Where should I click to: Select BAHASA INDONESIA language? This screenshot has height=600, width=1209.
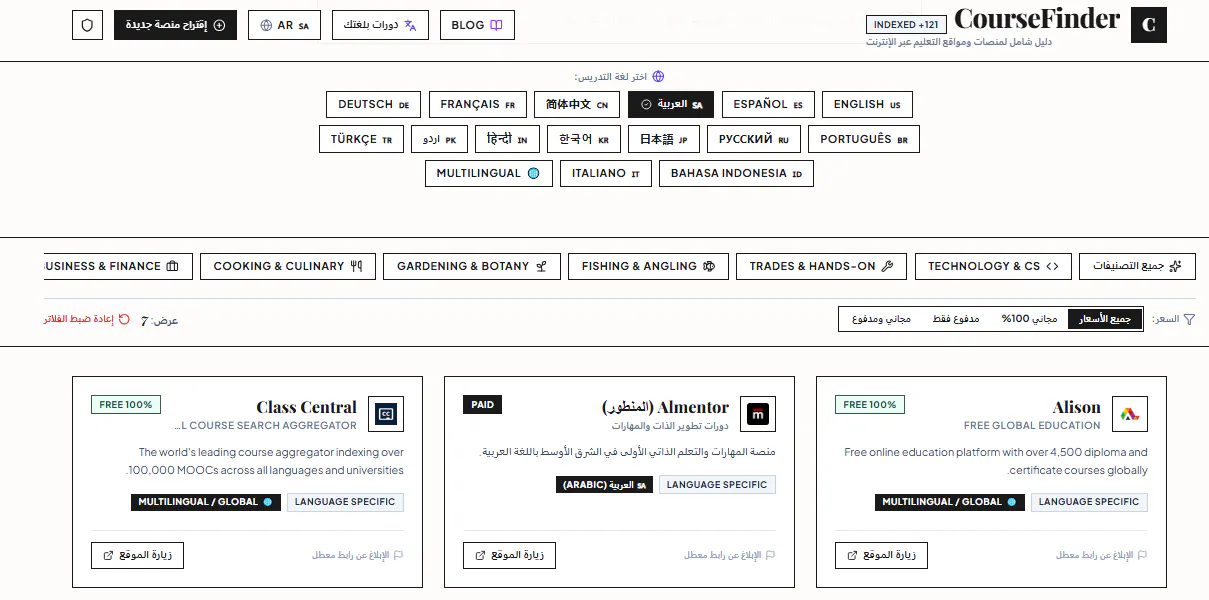[x=736, y=173]
